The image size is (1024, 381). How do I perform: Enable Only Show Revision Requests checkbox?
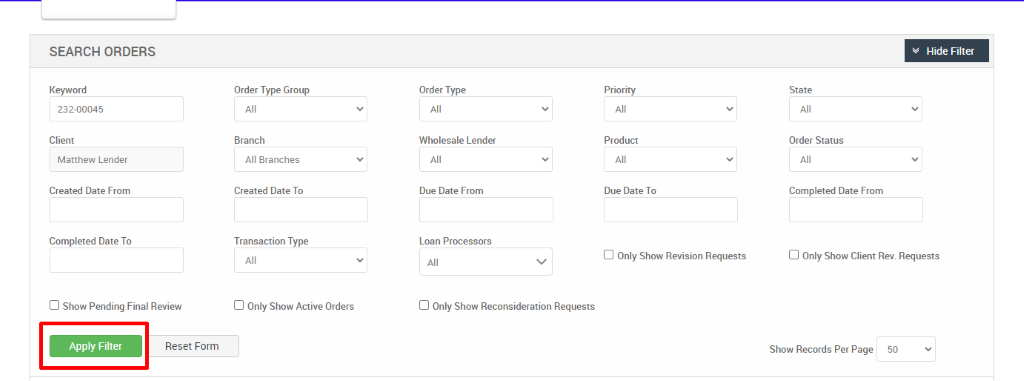coord(609,255)
